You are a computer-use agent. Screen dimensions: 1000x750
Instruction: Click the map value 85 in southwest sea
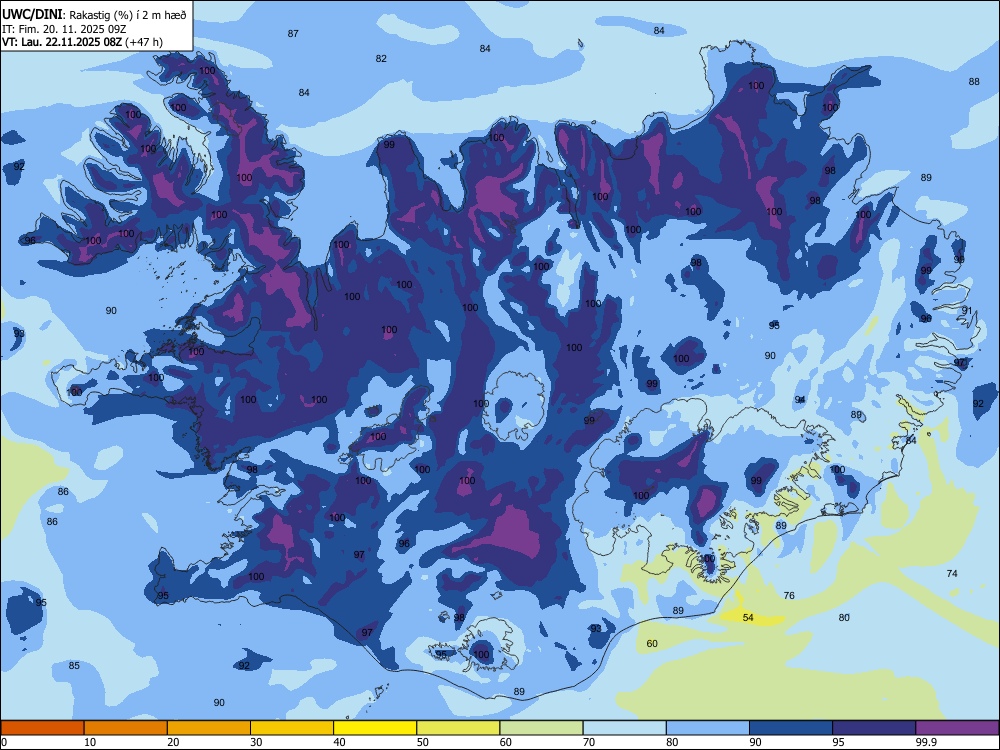(x=74, y=665)
